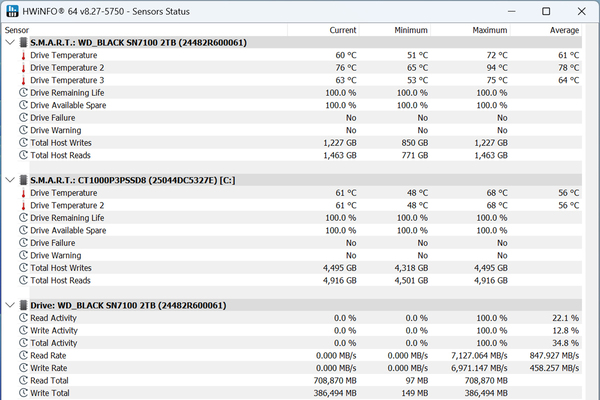Click the thermometer icon beside CT1000P3PSSD8 Drive Temperature
This screenshot has width=600, height=400.
click(x=23, y=193)
